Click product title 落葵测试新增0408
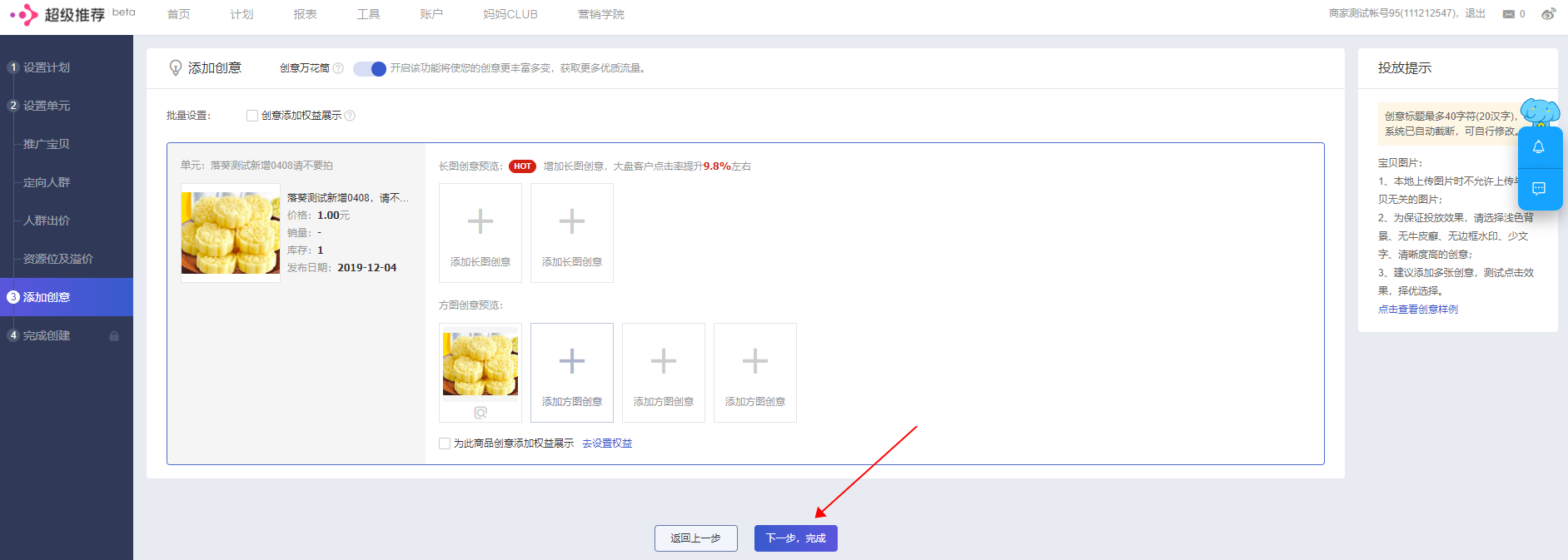This screenshot has height=560, width=1568. pyautogui.click(x=348, y=198)
